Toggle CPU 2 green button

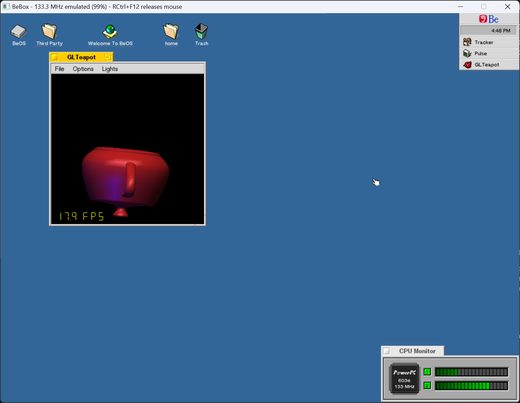427,386
